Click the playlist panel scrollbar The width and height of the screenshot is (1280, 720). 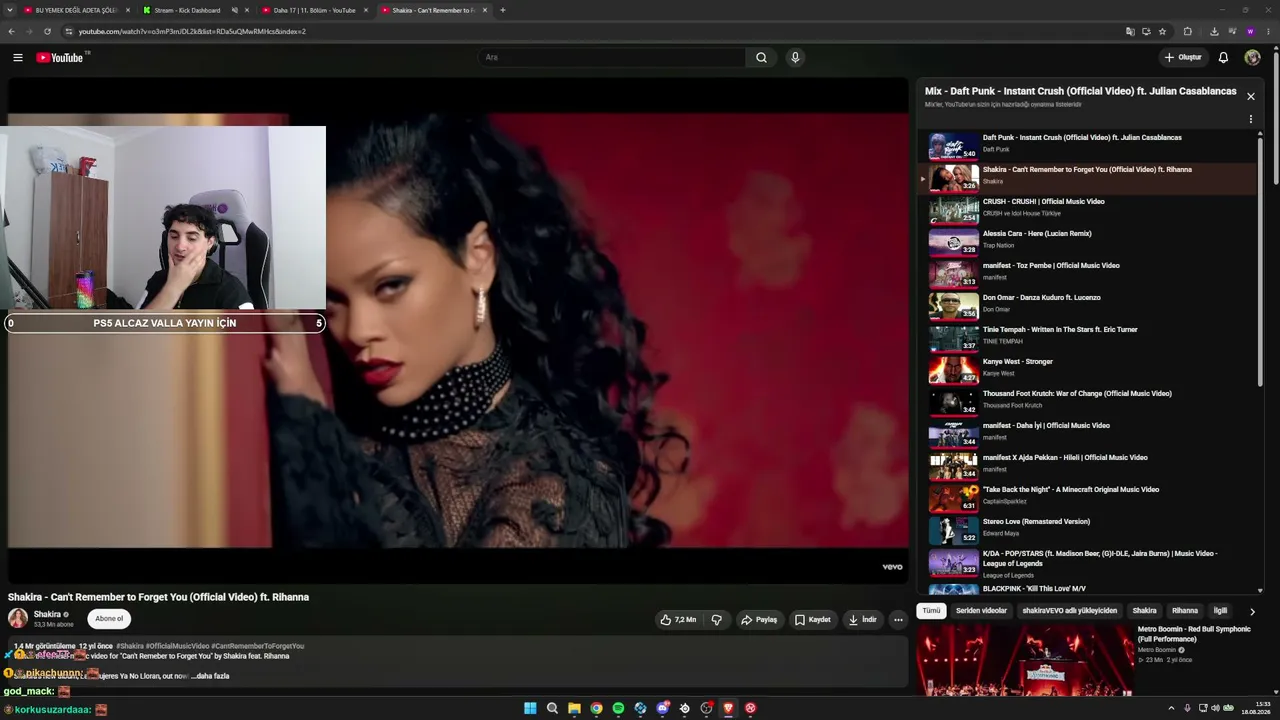1260,260
